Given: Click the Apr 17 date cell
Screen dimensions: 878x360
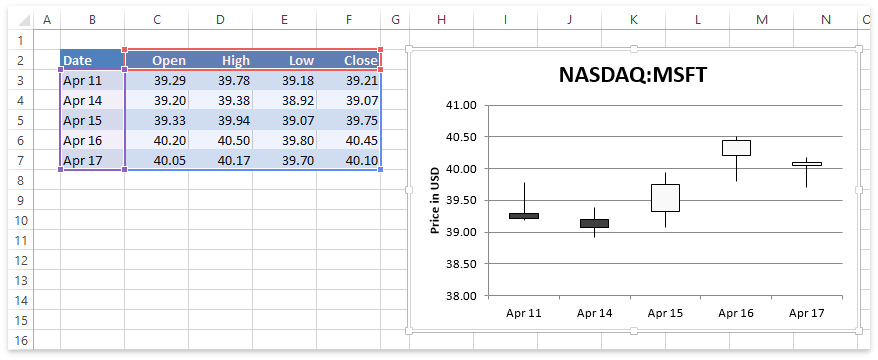Looking at the screenshot, I should pos(92,160).
